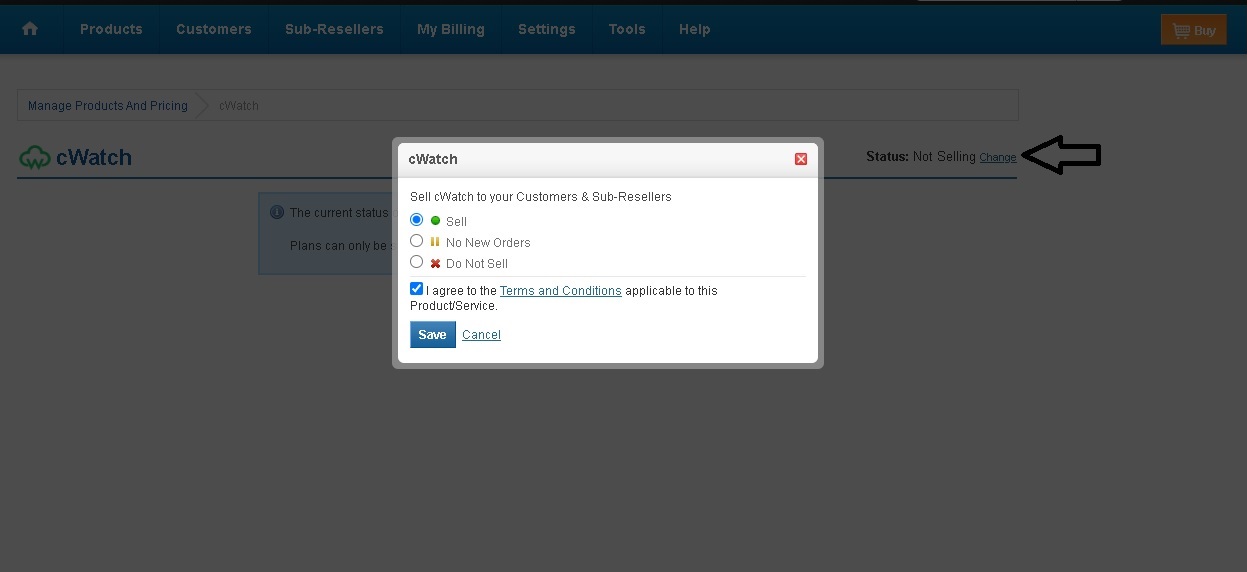Open the Settings menu
Viewport: 1247px width, 572px height.
click(x=547, y=29)
